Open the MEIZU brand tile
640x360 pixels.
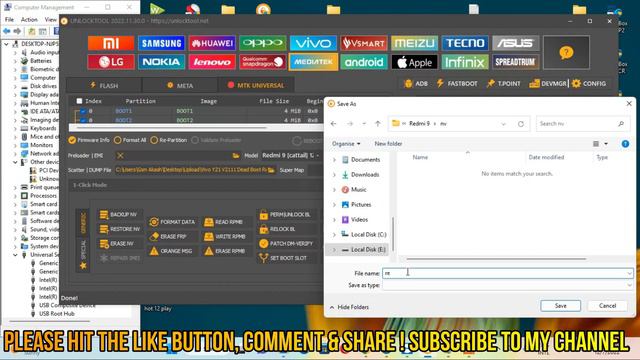(414, 43)
